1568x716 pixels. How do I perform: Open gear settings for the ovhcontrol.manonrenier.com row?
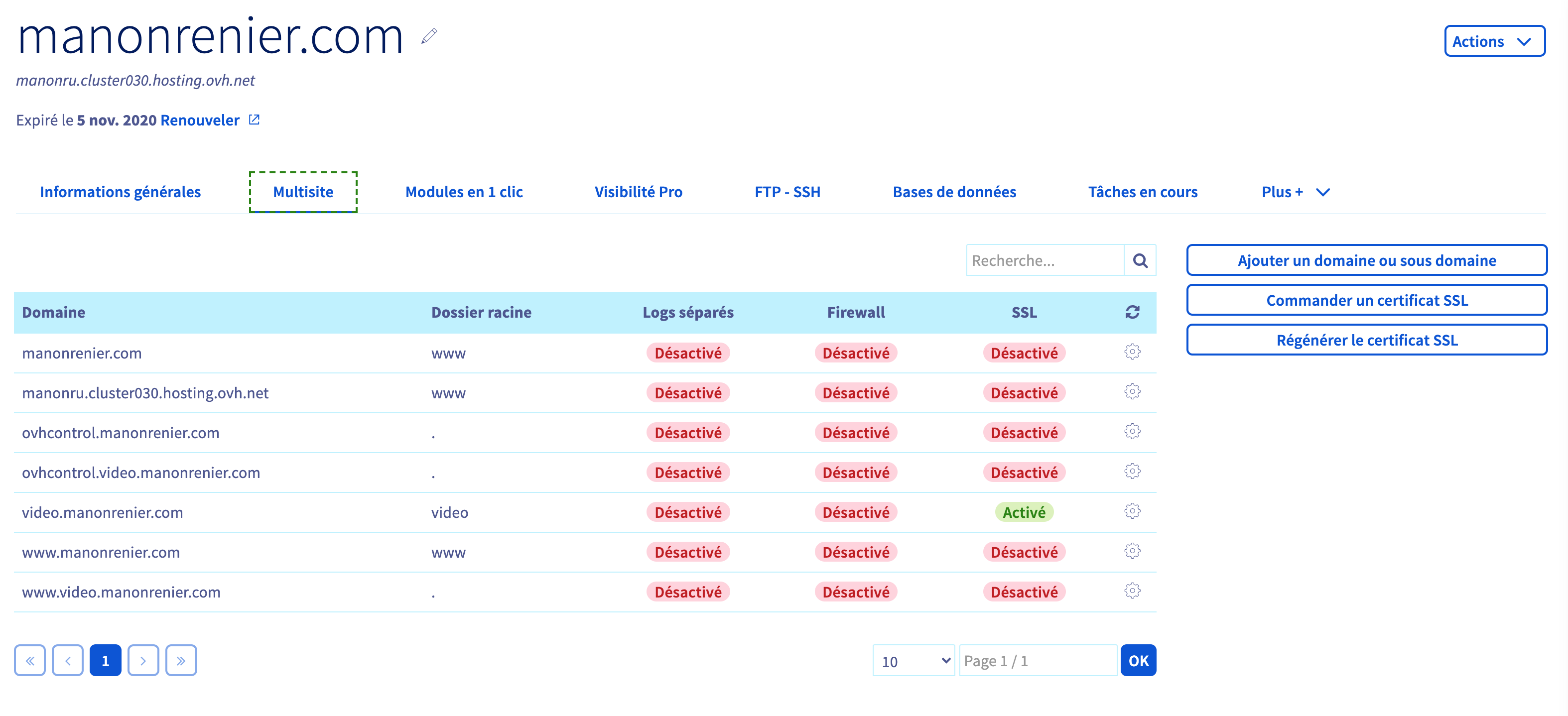pos(1132,432)
